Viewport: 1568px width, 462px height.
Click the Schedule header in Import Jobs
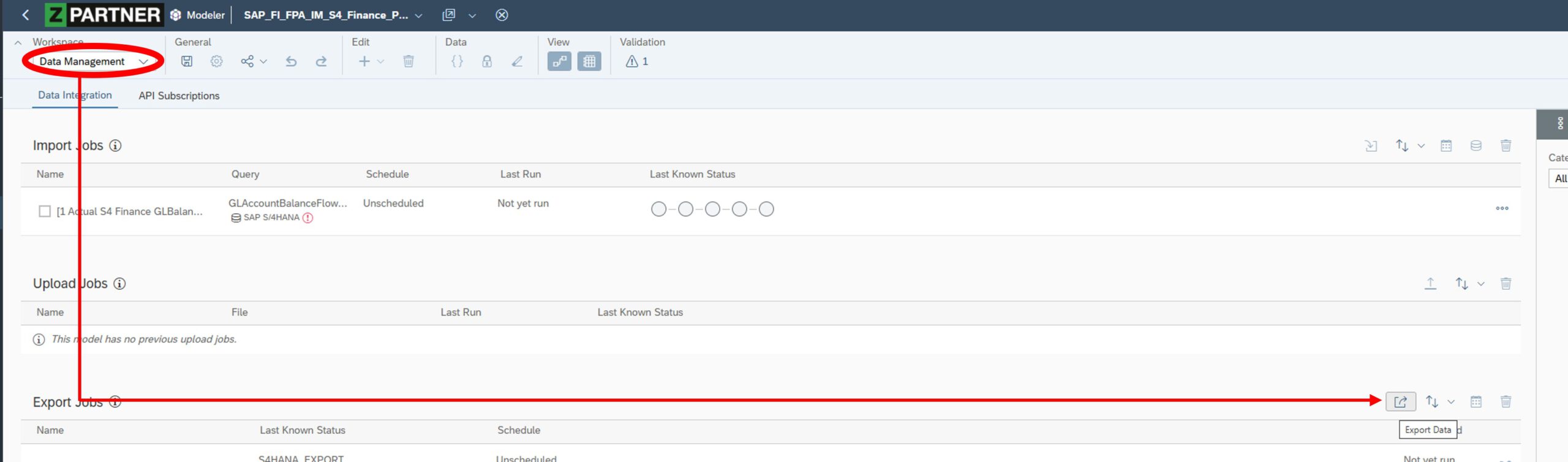click(387, 174)
